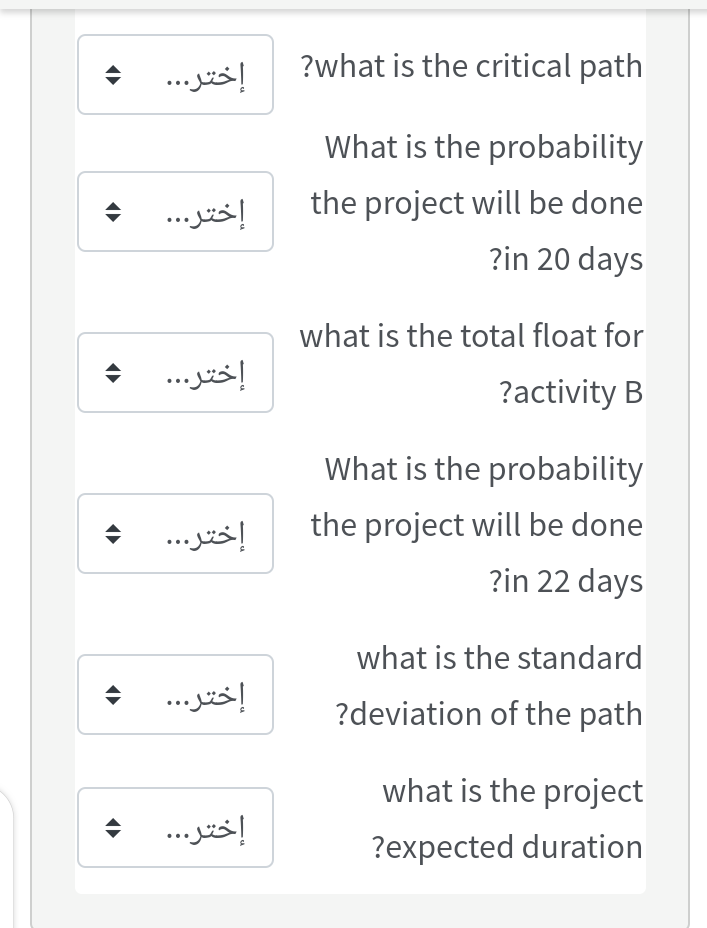The height and width of the screenshot is (928, 707).
Task: Expand the total float for activity B dropdown
Action: point(175,372)
